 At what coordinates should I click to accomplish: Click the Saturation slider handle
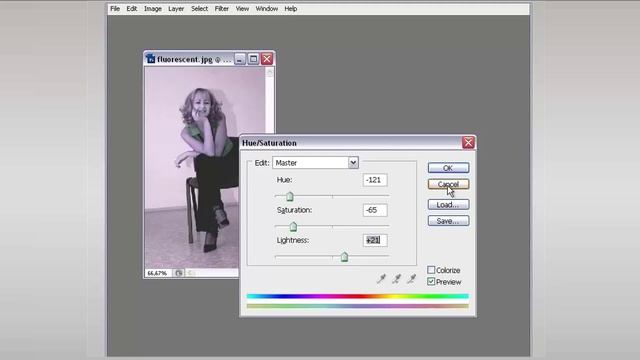click(293, 227)
